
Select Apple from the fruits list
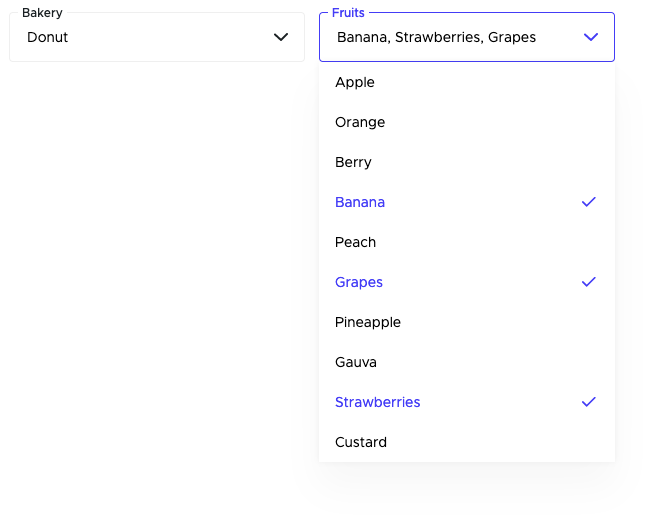355,82
